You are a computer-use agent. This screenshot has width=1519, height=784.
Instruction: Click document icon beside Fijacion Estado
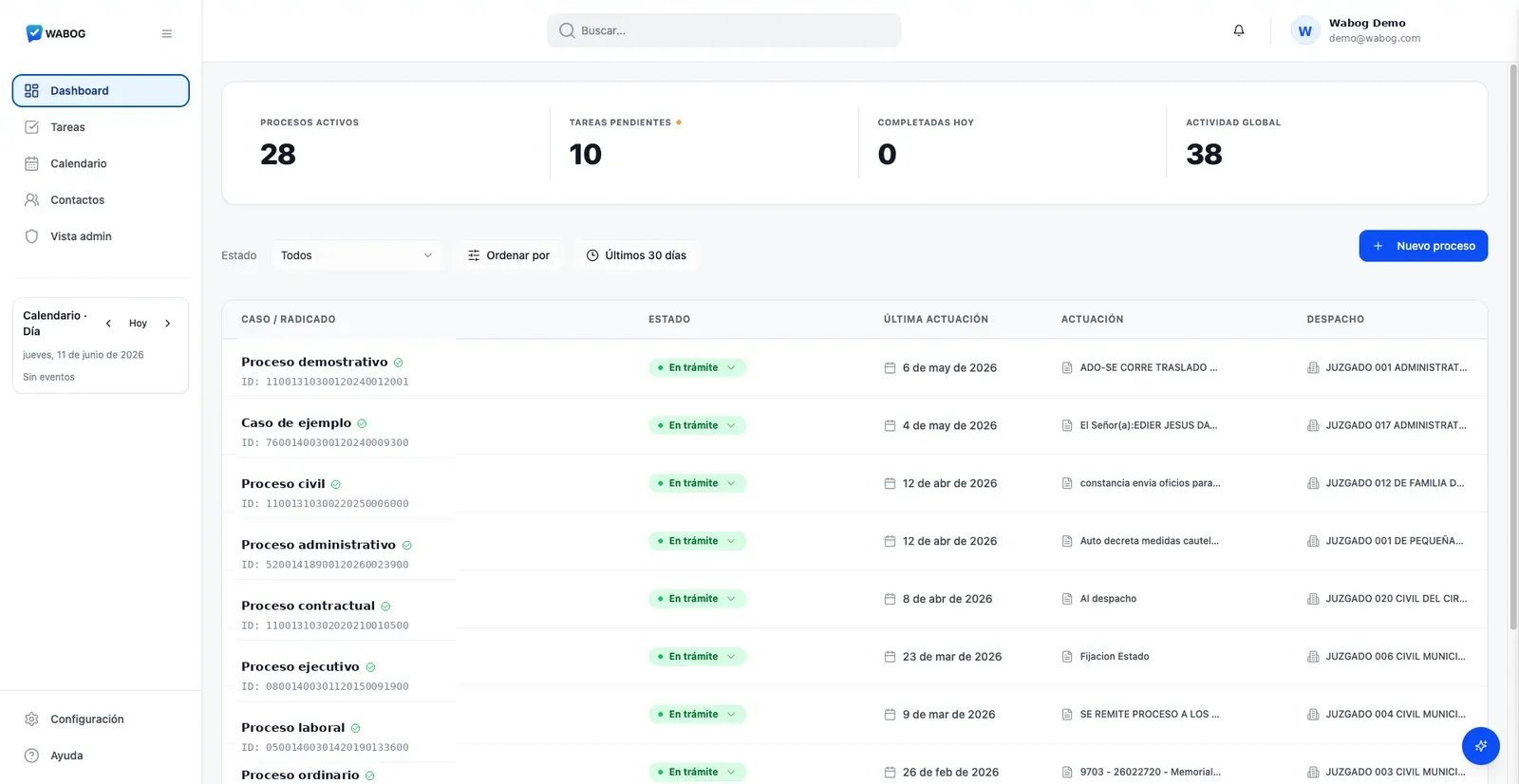[1067, 657]
